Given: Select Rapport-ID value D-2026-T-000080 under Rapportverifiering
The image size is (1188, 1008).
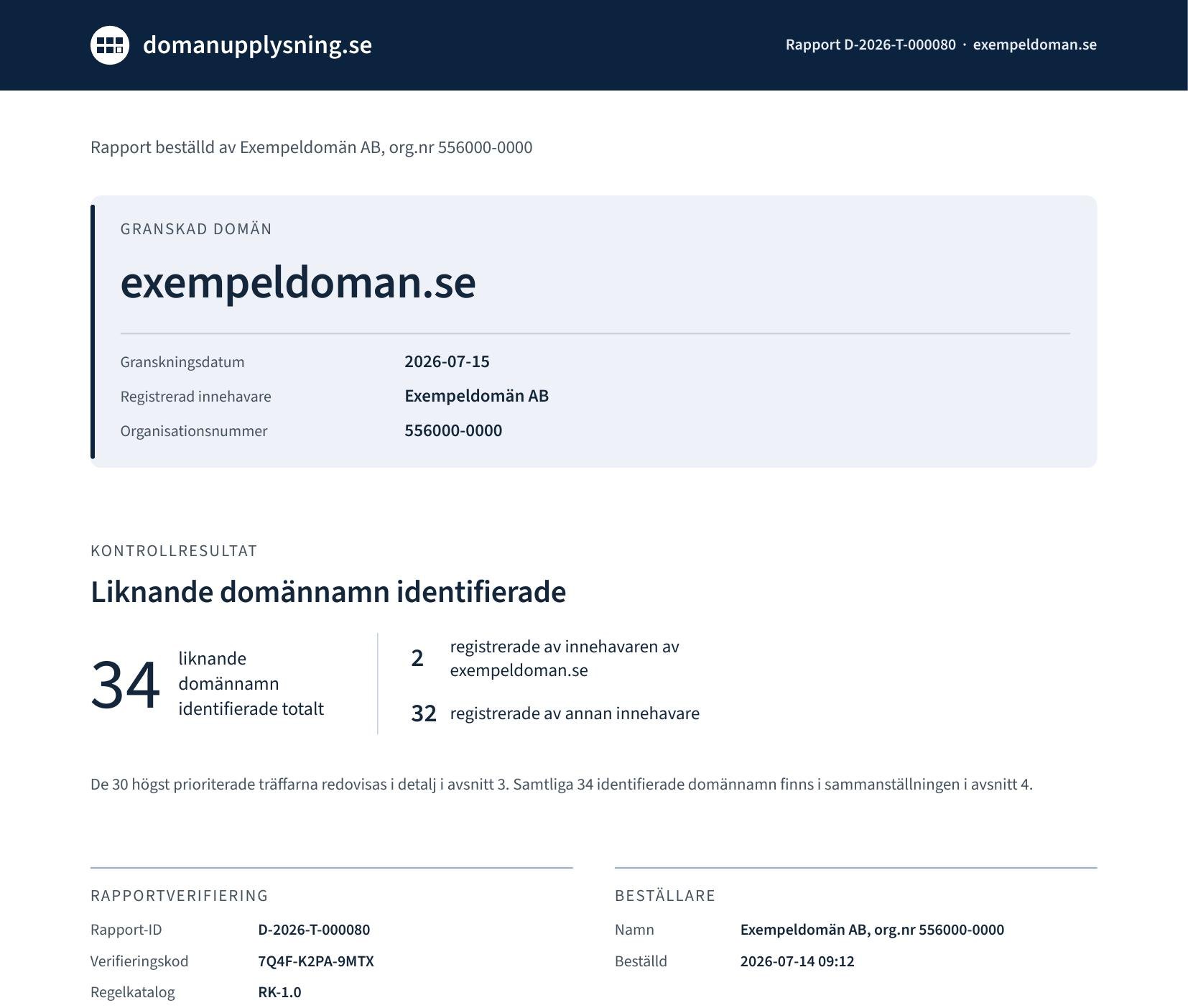Looking at the screenshot, I should click(x=314, y=930).
